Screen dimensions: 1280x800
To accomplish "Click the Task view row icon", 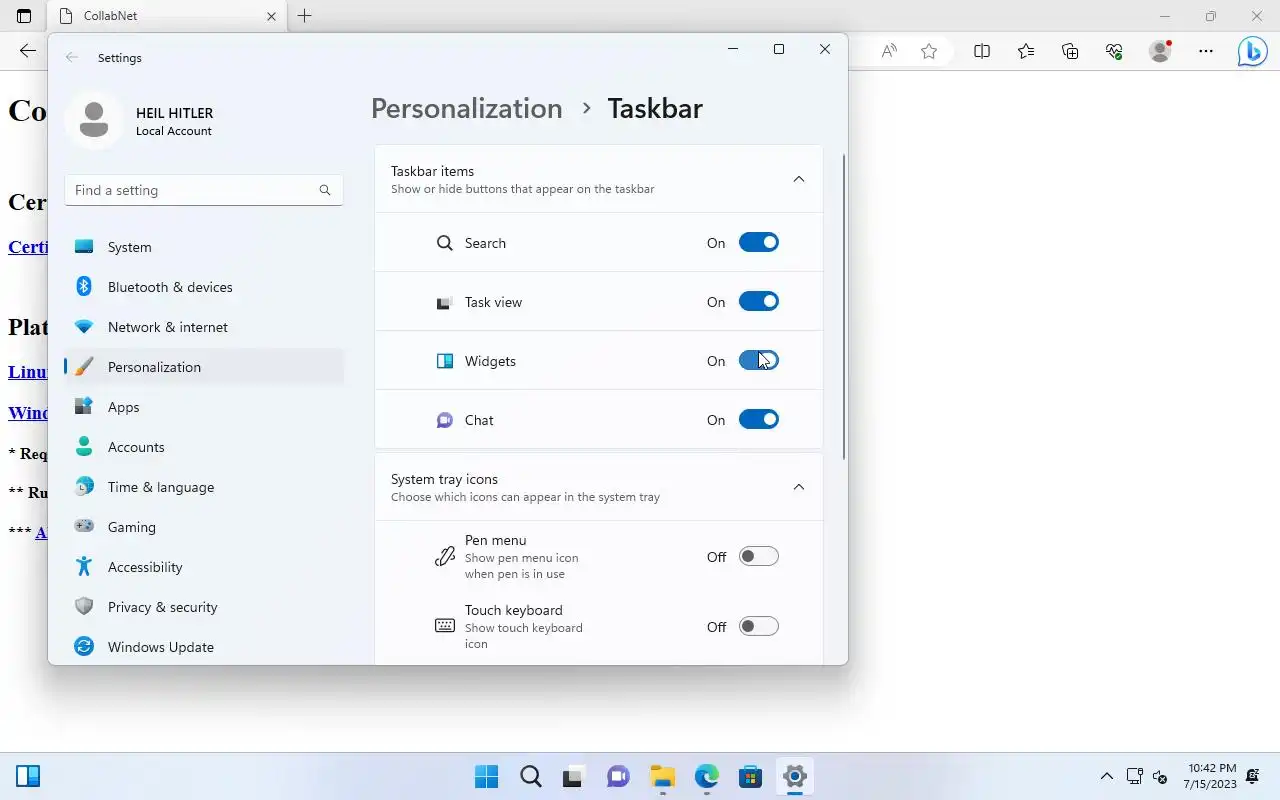I will (445, 302).
